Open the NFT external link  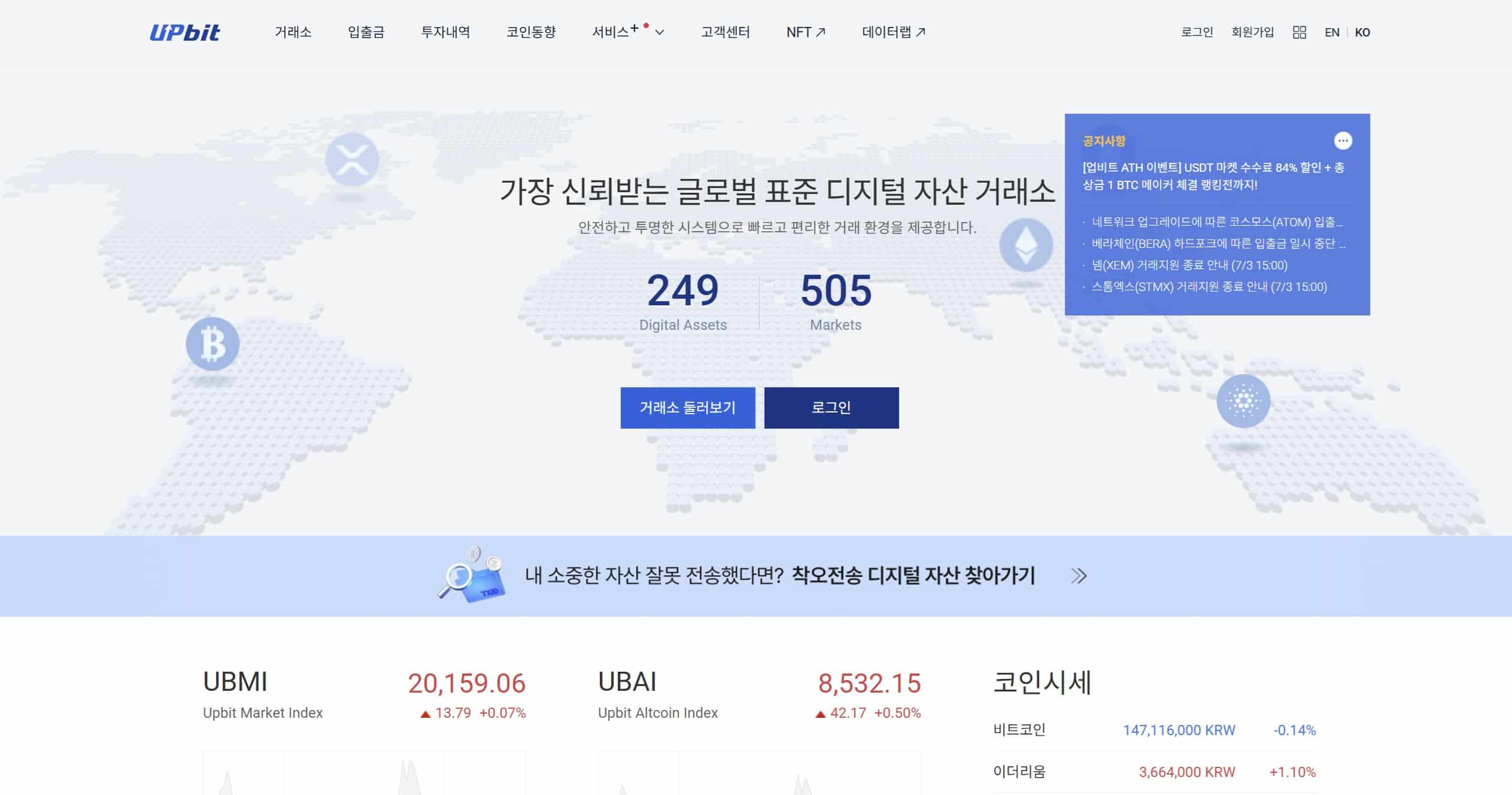tap(806, 32)
